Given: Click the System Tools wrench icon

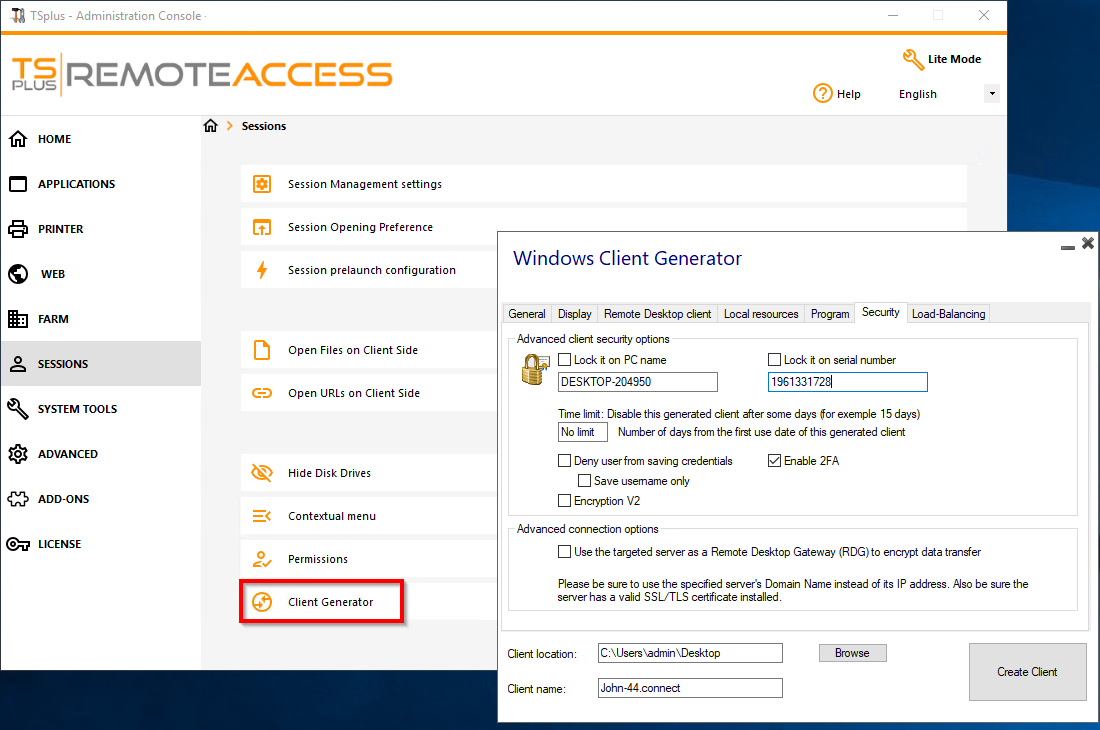Looking at the screenshot, I should click(x=18, y=409).
